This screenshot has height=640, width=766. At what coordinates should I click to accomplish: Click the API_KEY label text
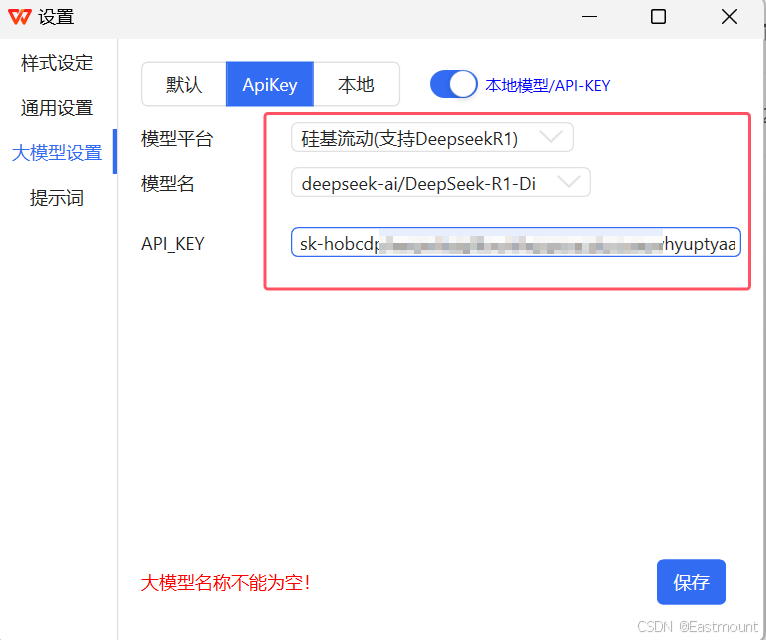[172, 243]
